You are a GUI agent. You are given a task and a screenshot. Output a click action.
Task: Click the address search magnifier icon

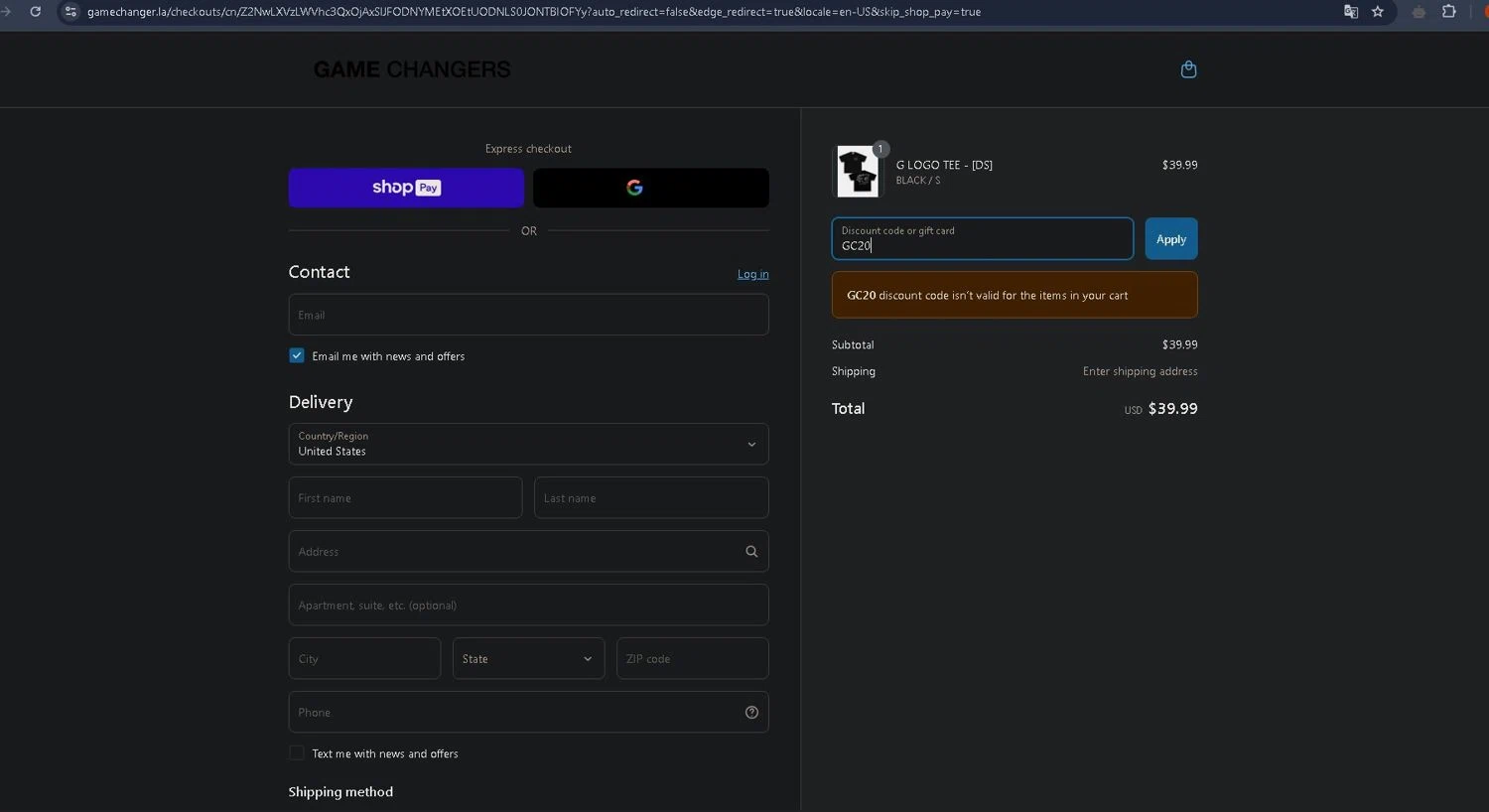click(751, 552)
